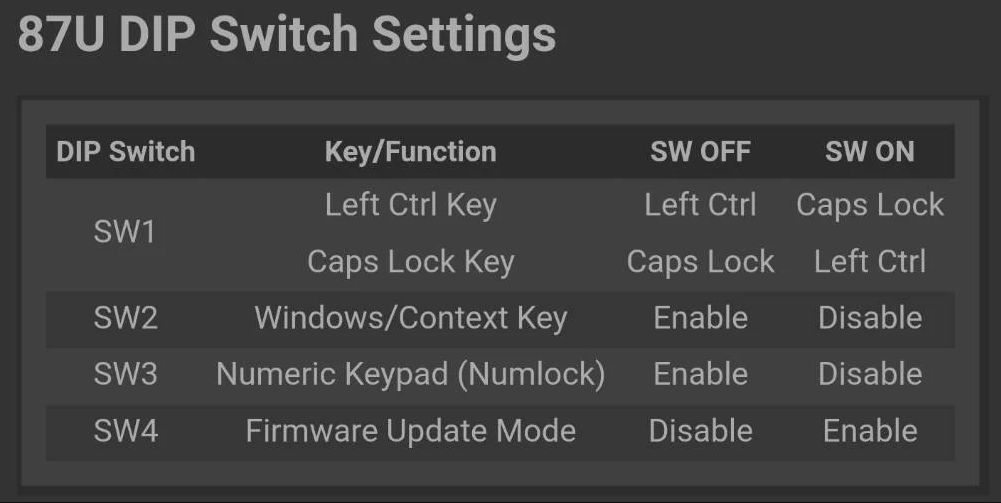Select Caps Lock in Left Ctrl Key row
The width and height of the screenshot is (1001, 503).
coord(870,206)
